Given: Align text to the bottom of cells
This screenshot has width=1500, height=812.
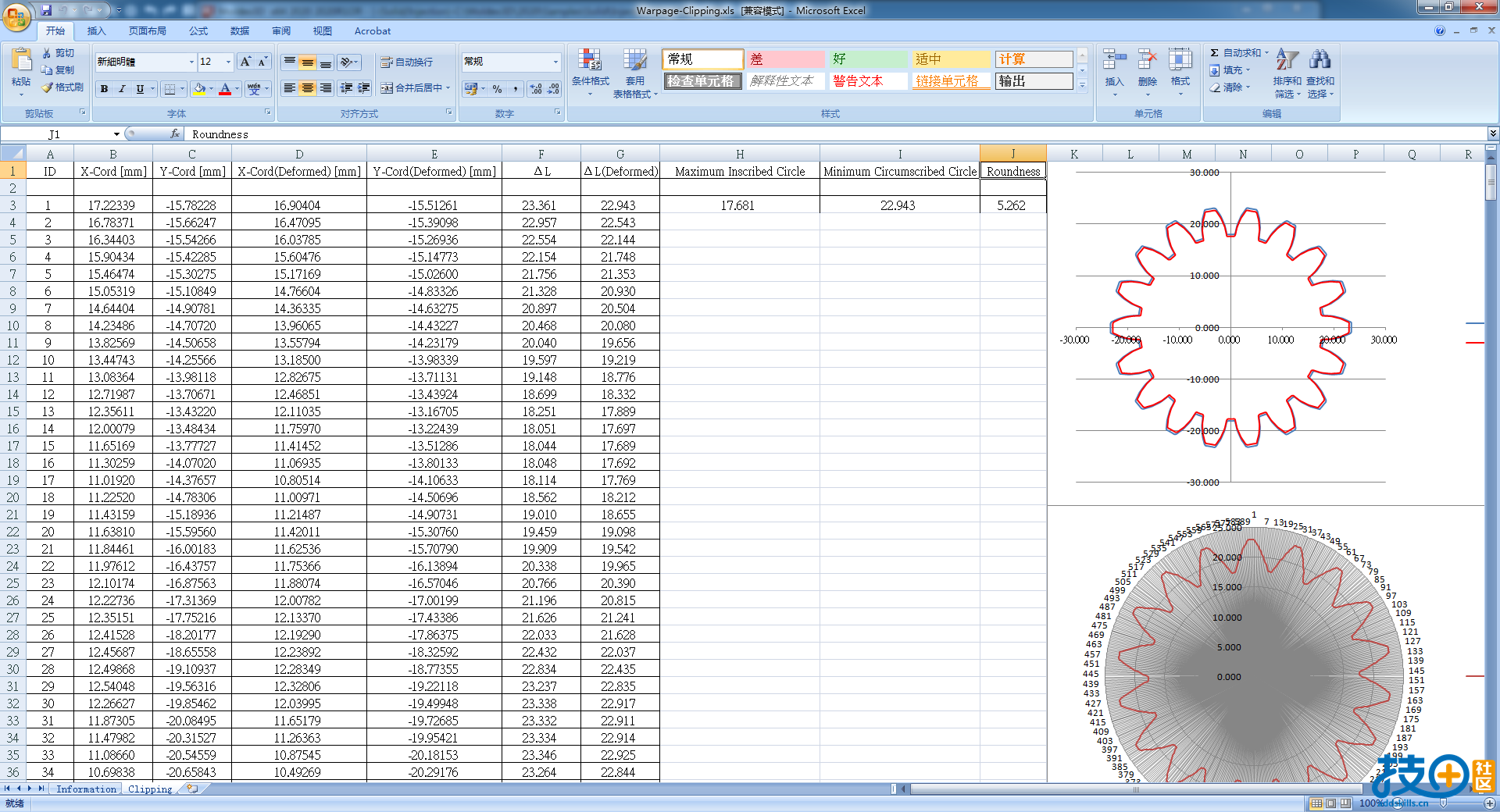Looking at the screenshot, I should [326, 62].
